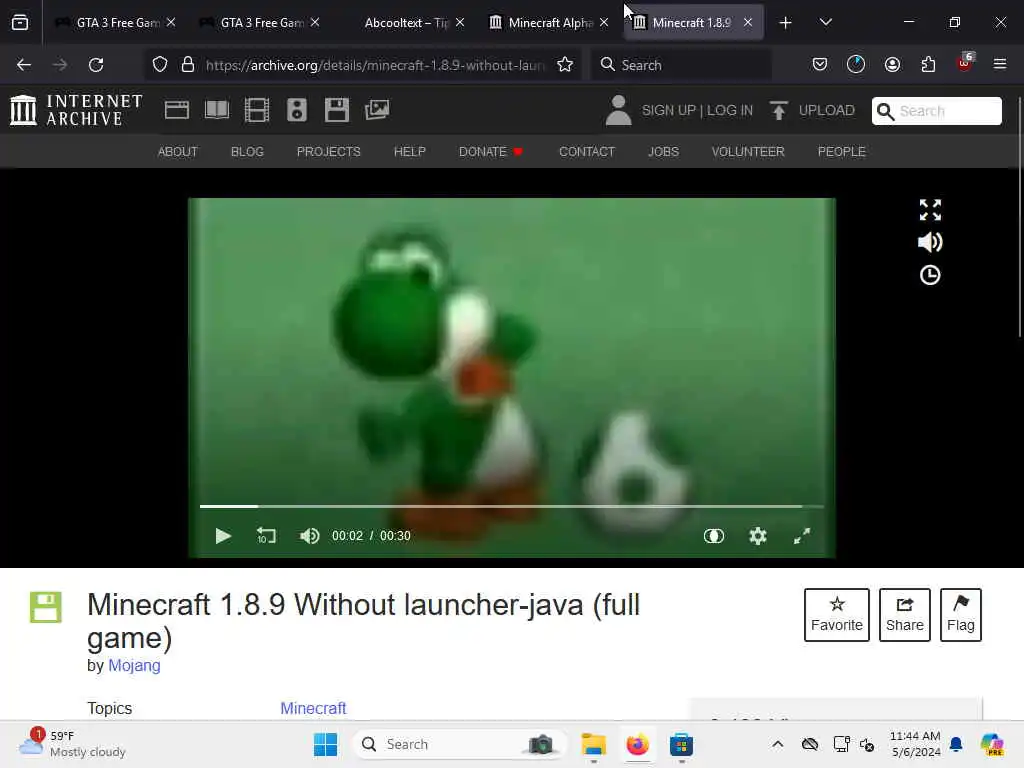Open the Texts book icon
The image size is (1024, 768).
click(217, 110)
